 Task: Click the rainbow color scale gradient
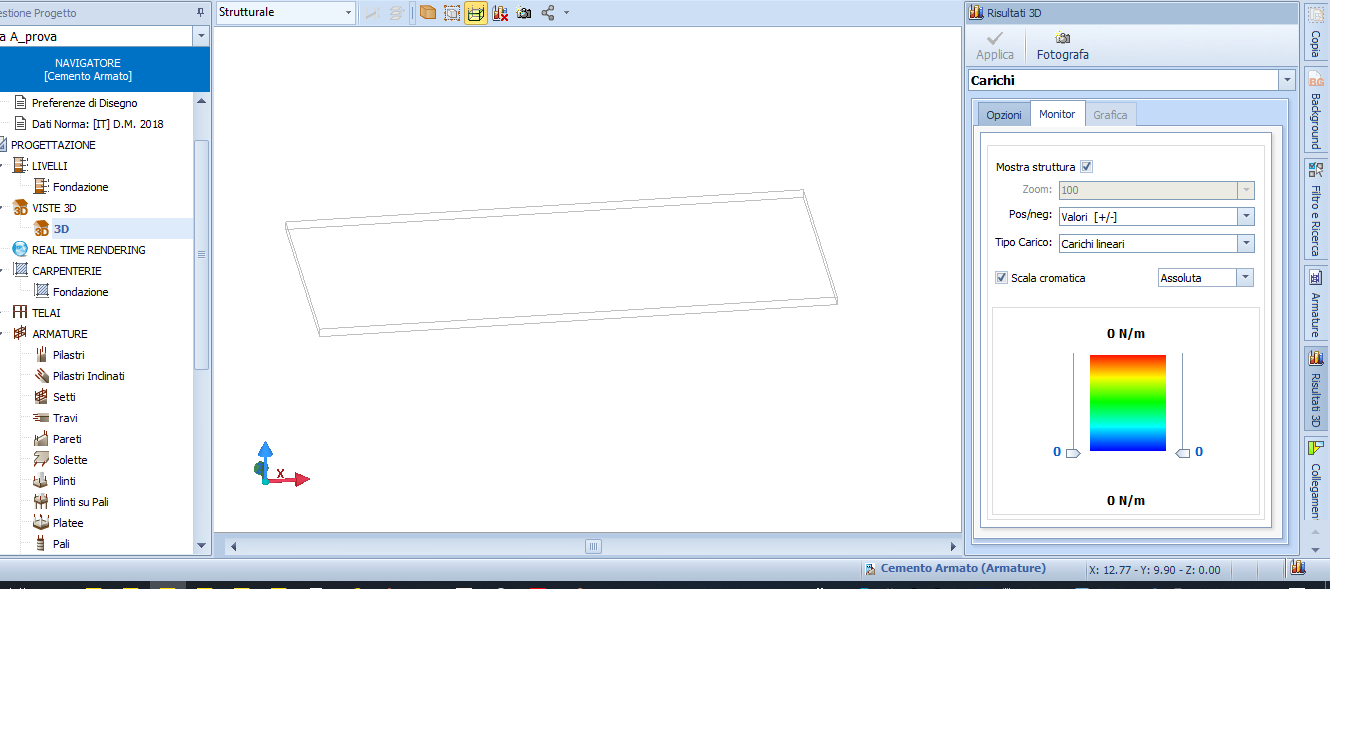[x=1127, y=403]
